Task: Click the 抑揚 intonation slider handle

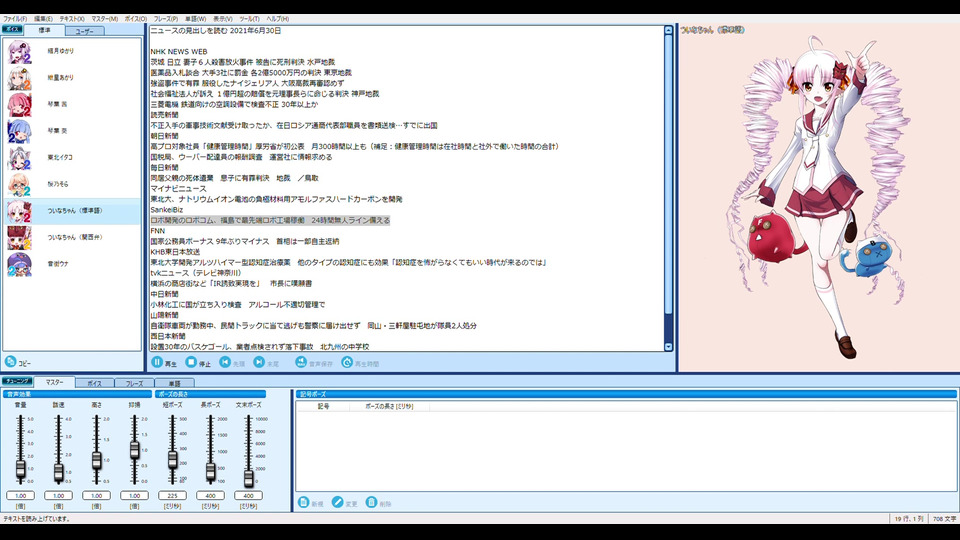Action: (x=134, y=451)
